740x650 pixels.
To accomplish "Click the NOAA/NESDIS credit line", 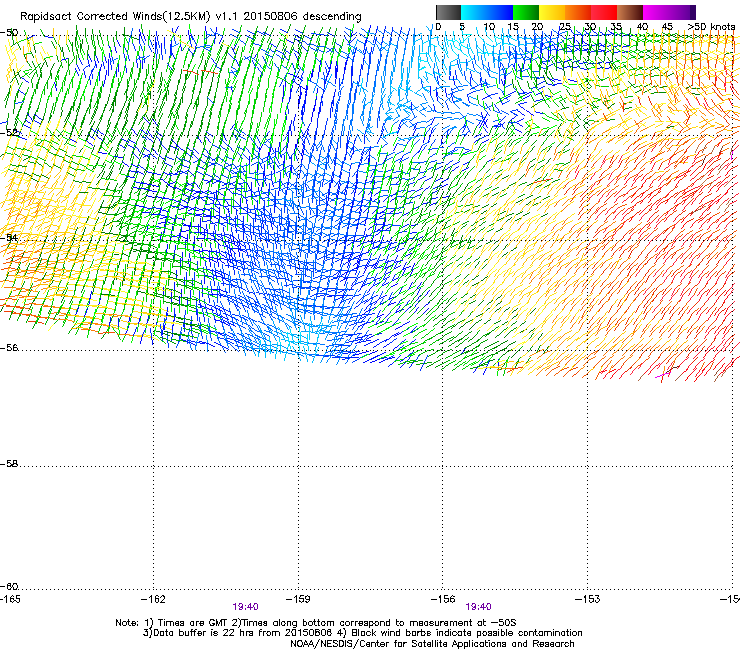I will click(x=432, y=644).
